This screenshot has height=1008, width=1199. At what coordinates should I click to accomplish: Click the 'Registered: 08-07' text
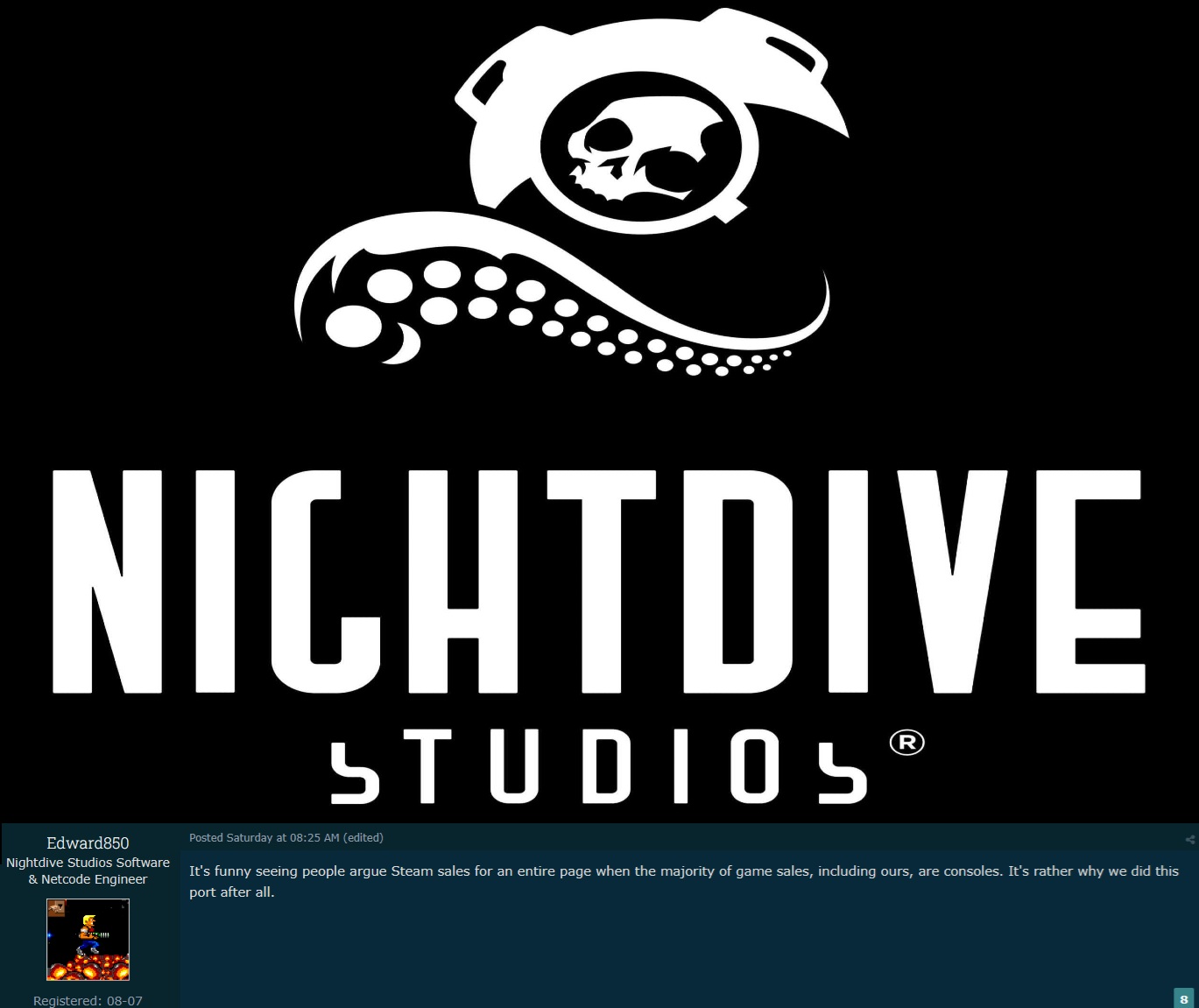pyautogui.click(x=88, y=1000)
